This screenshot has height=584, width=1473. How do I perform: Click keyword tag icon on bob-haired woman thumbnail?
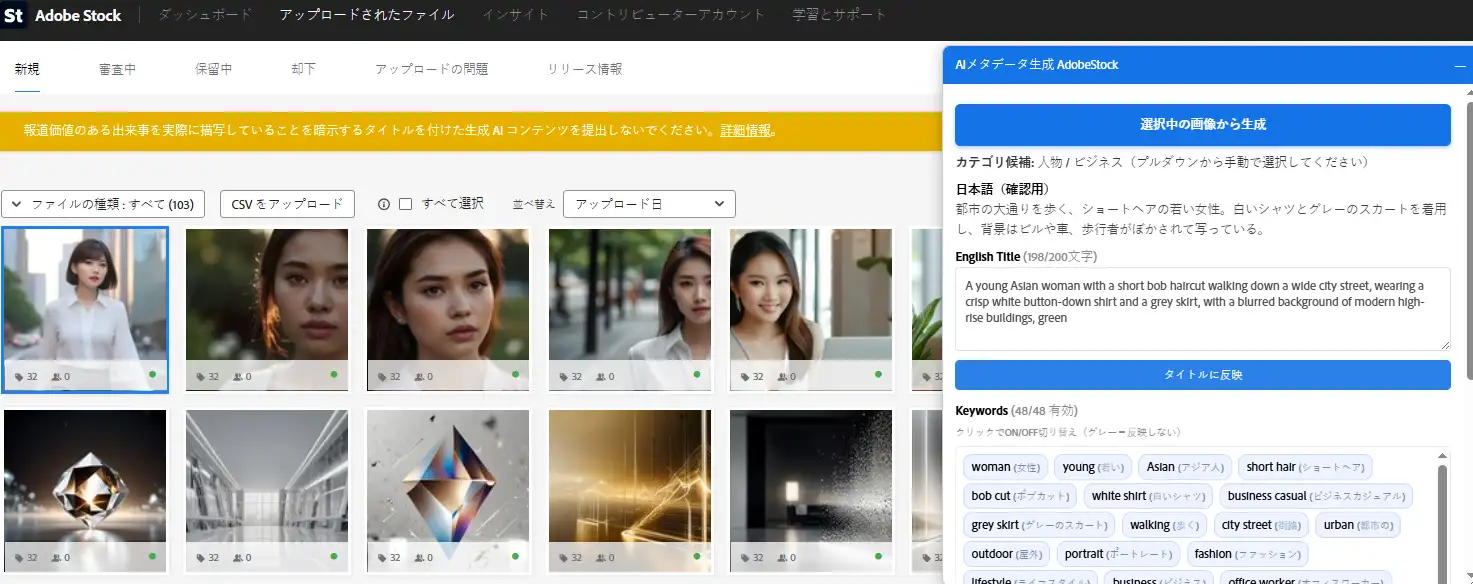point(19,377)
